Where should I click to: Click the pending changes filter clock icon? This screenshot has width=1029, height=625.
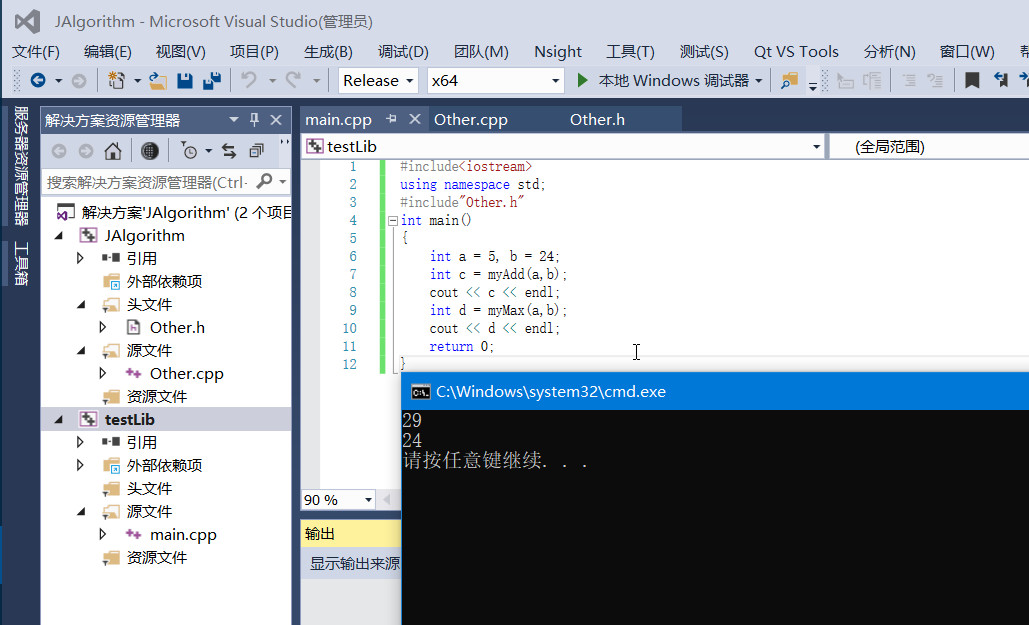(188, 152)
